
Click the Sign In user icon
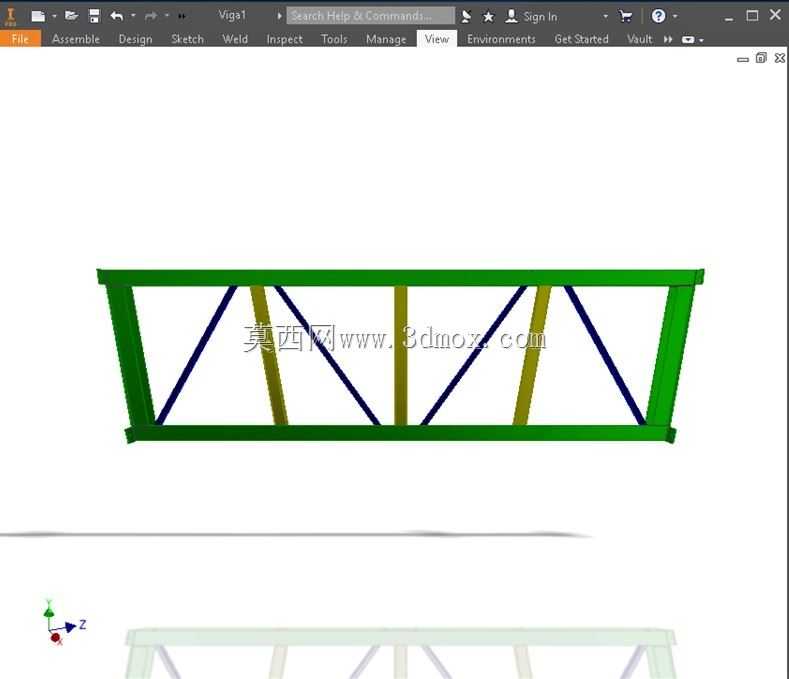pyautogui.click(x=511, y=16)
